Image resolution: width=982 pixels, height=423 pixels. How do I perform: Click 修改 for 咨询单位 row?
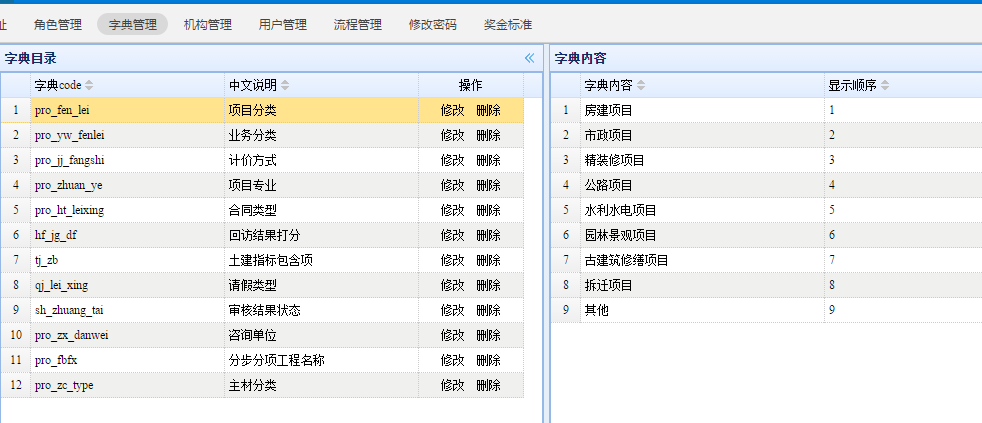click(452, 335)
